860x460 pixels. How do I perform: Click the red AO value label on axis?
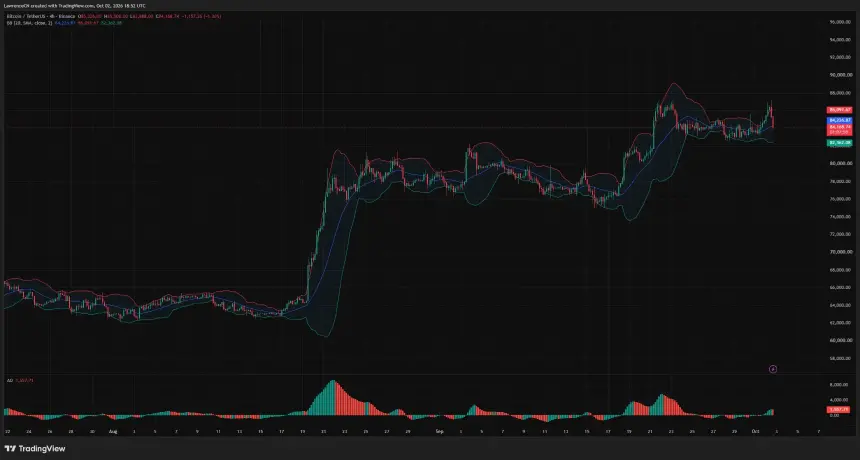pos(839,409)
